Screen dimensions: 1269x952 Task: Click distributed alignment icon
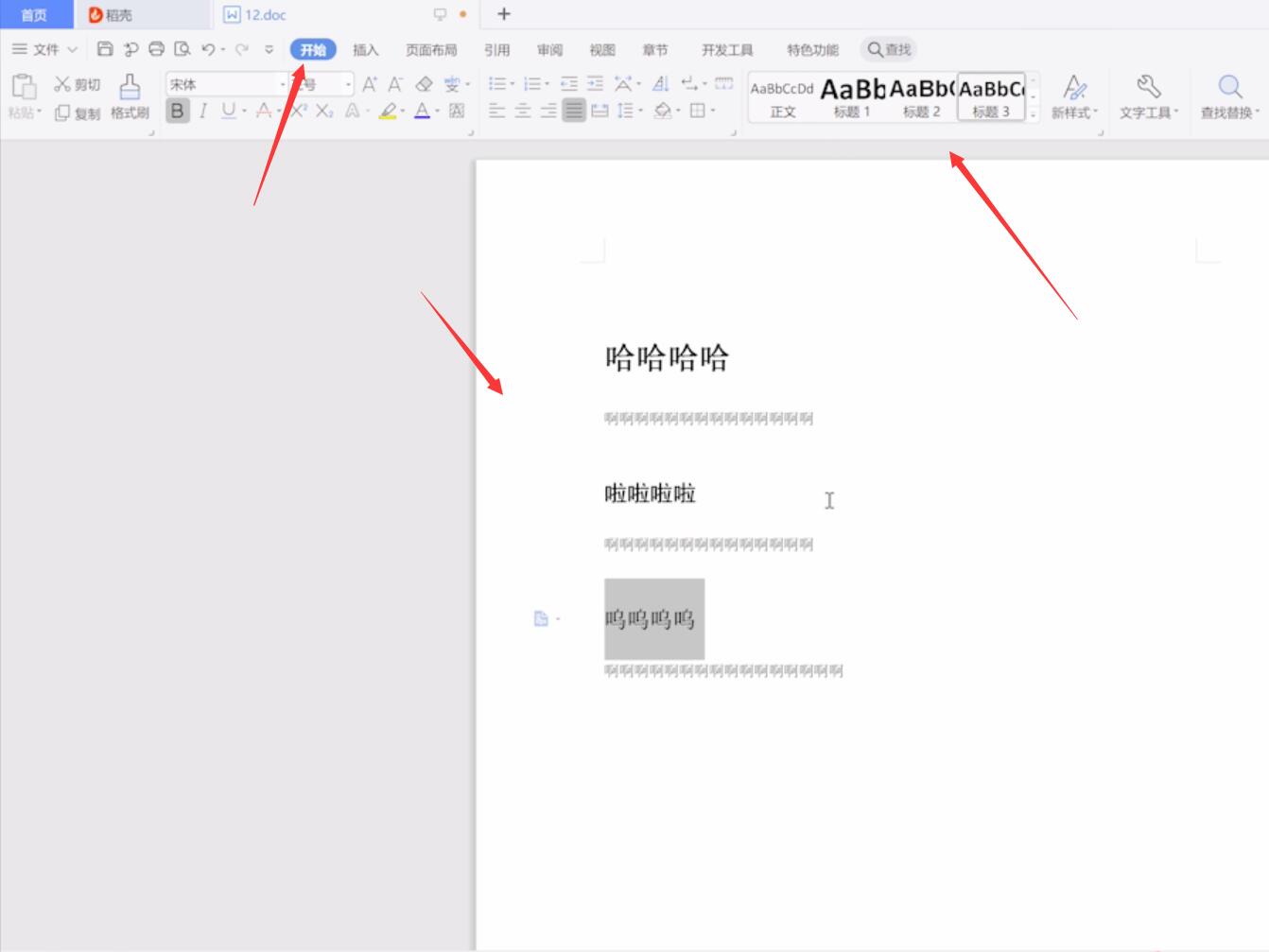tap(600, 111)
